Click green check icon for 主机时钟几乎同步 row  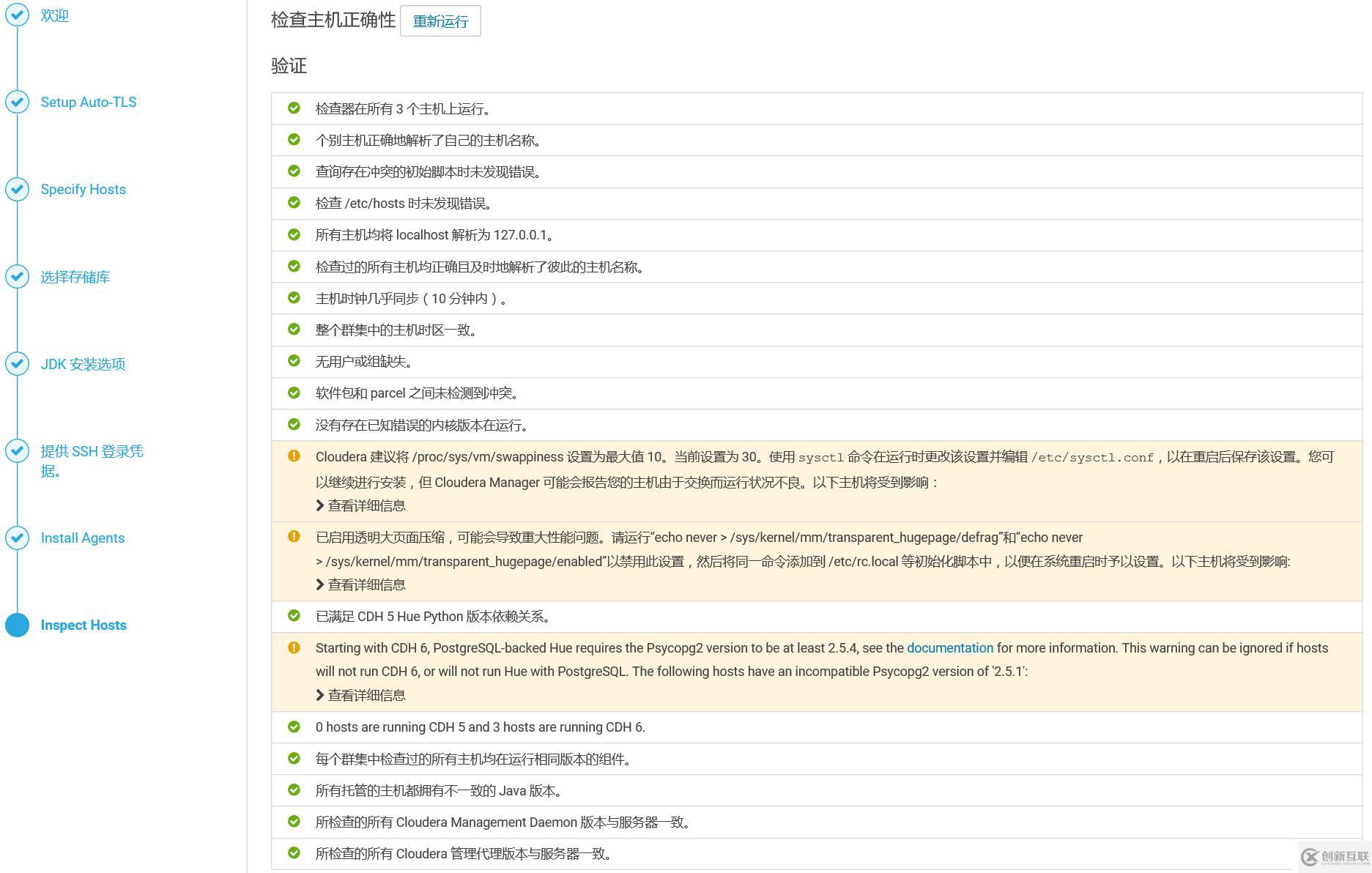tap(294, 297)
